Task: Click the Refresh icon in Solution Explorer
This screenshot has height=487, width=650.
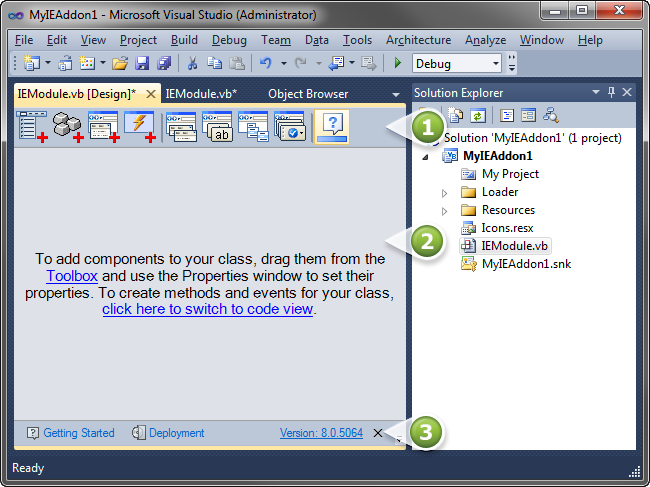Action: [x=478, y=115]
